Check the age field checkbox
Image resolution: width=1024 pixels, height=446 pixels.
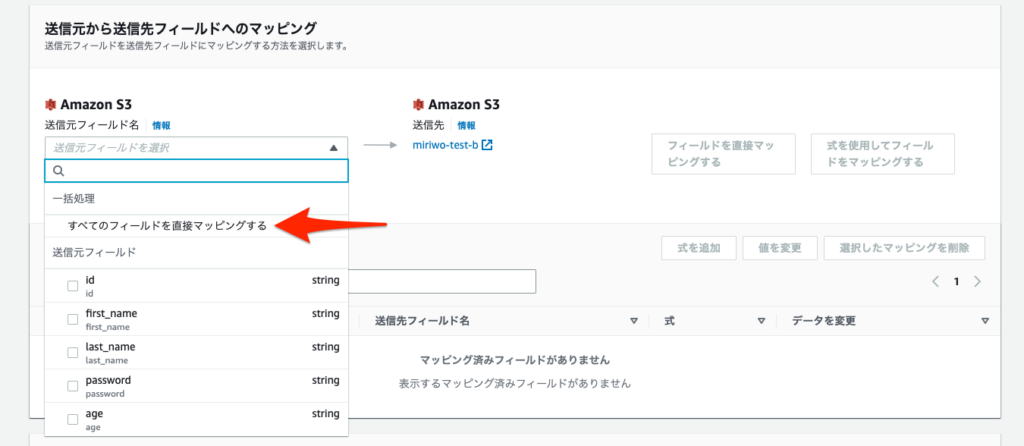[x=73, y=419]
